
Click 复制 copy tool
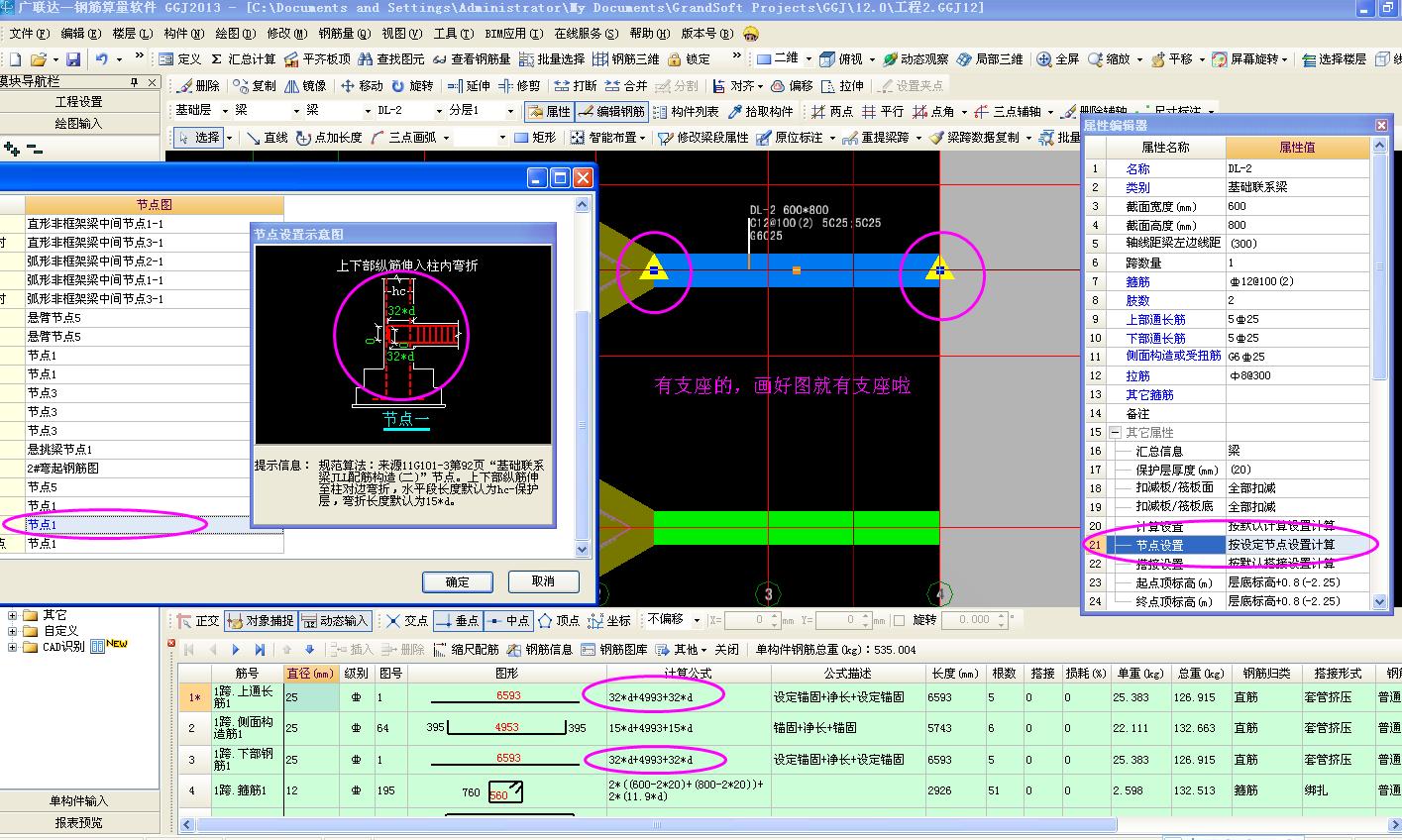[255, 86]
